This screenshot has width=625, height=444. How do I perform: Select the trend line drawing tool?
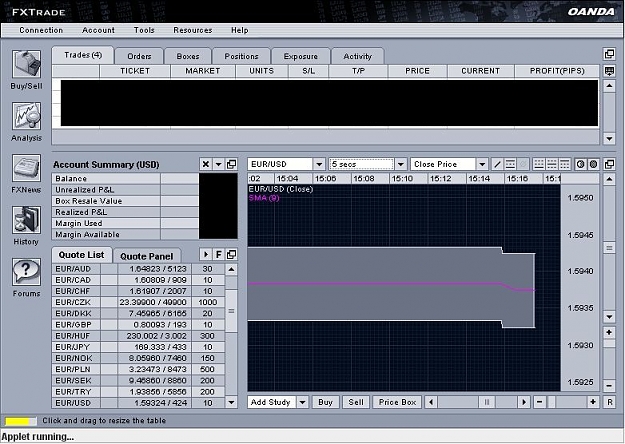pos(497,164)
